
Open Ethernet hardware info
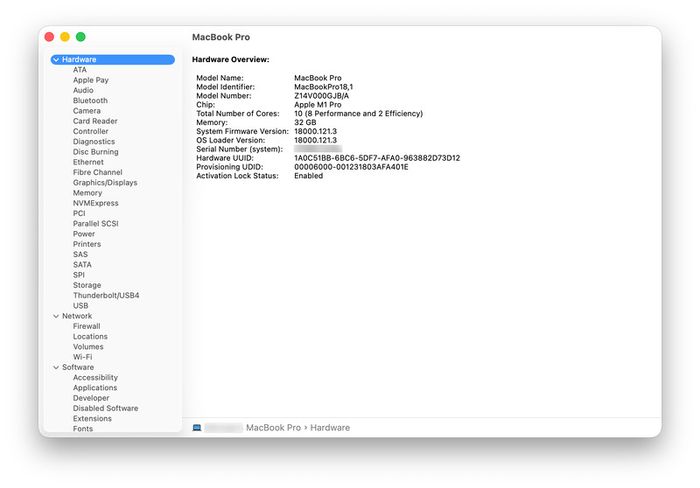point(88,162)
